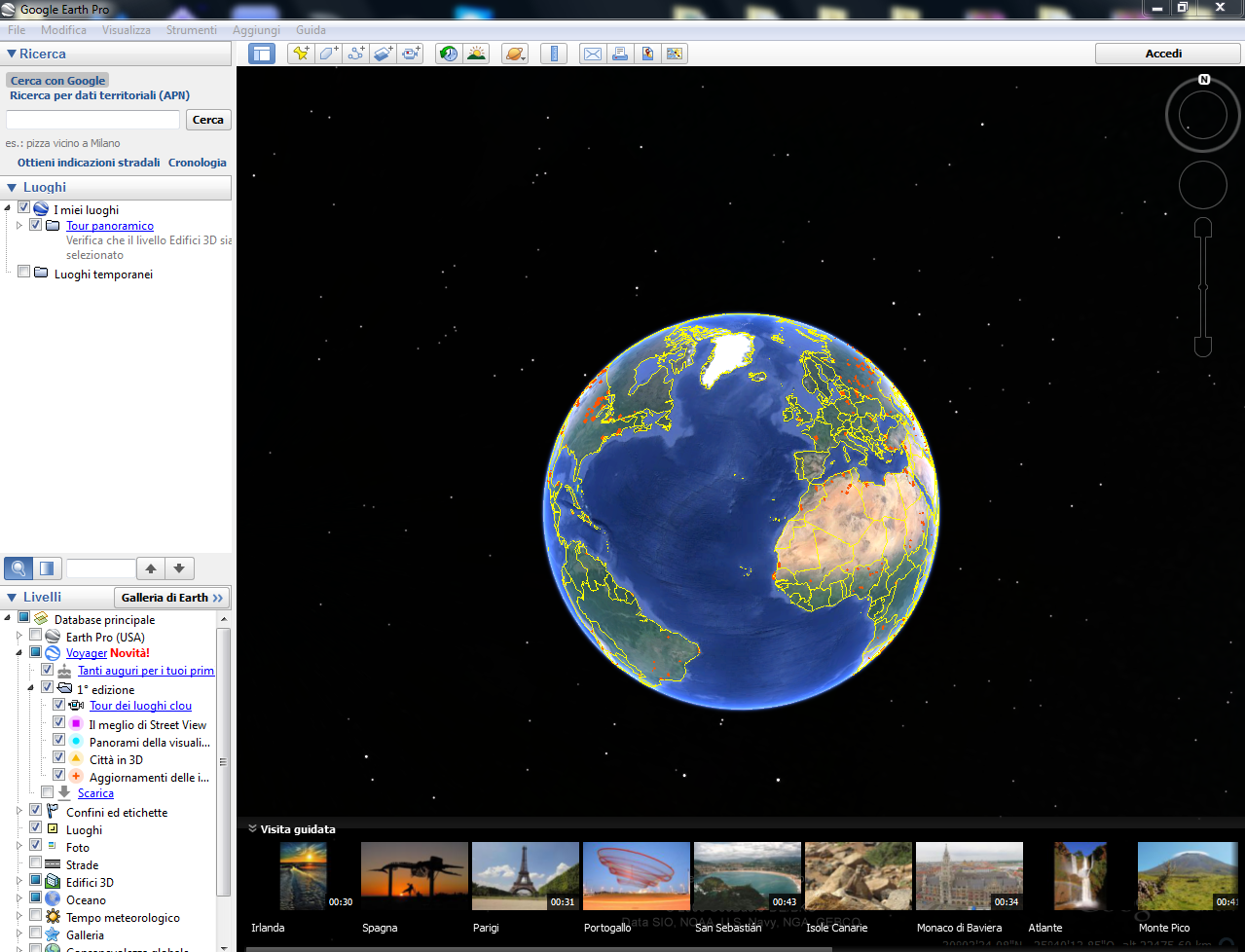The image size is (1245, 952).
Task: Click the Earth Pro (USA) layer icon
Action: coord(53,637)
